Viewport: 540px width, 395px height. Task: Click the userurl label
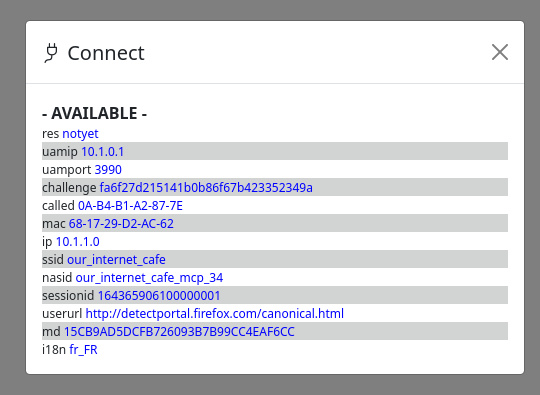(62, 314)
